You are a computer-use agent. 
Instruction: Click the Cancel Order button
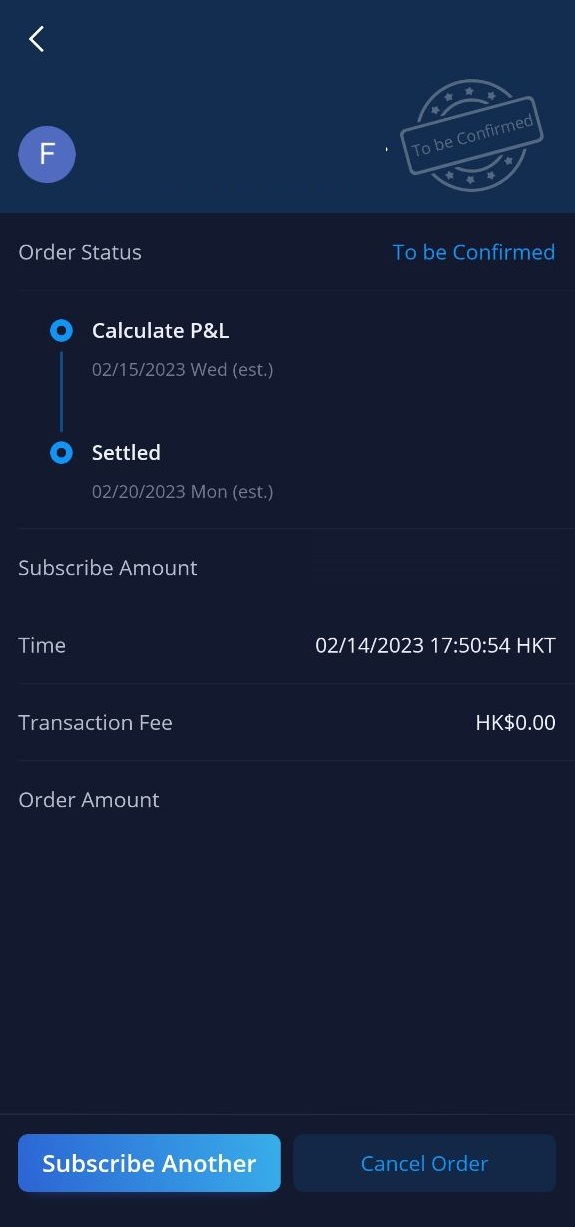[424, 1163]
